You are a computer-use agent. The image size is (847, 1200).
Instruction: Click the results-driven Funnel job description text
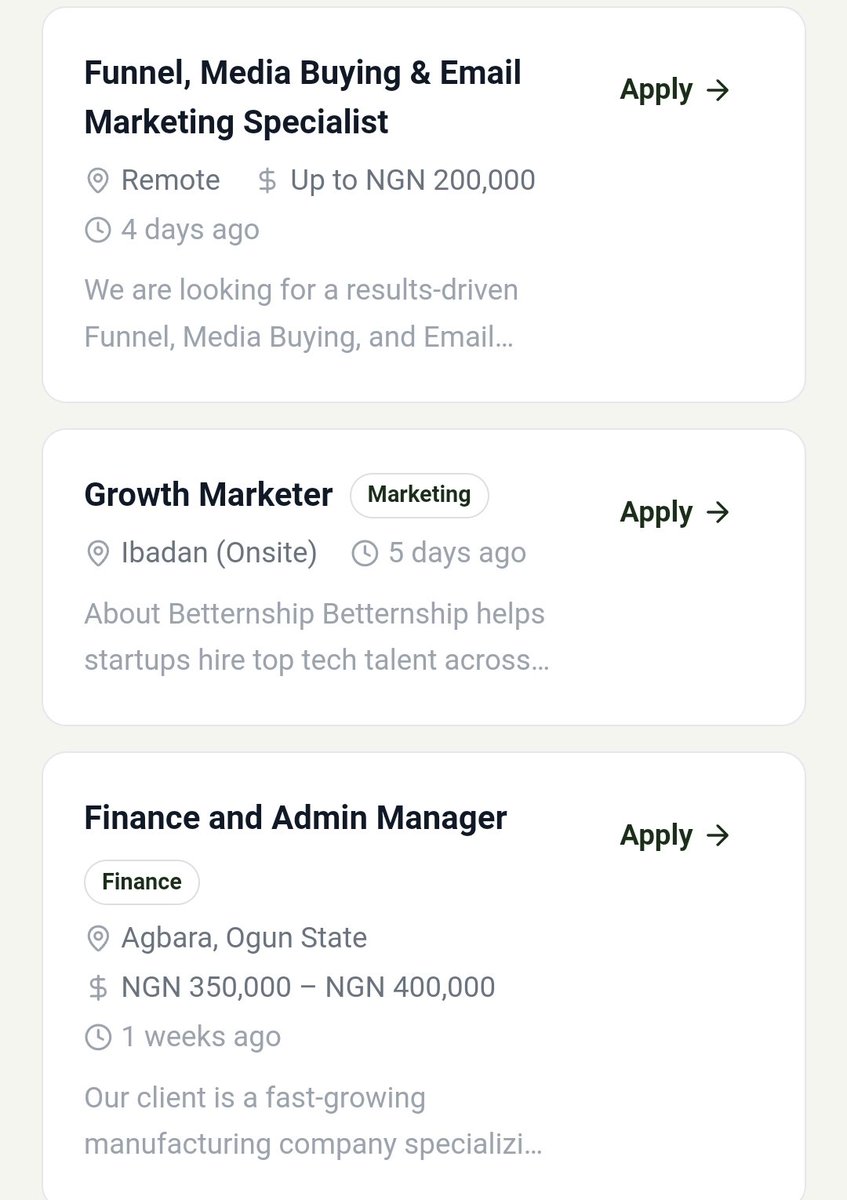click(301, 314)
